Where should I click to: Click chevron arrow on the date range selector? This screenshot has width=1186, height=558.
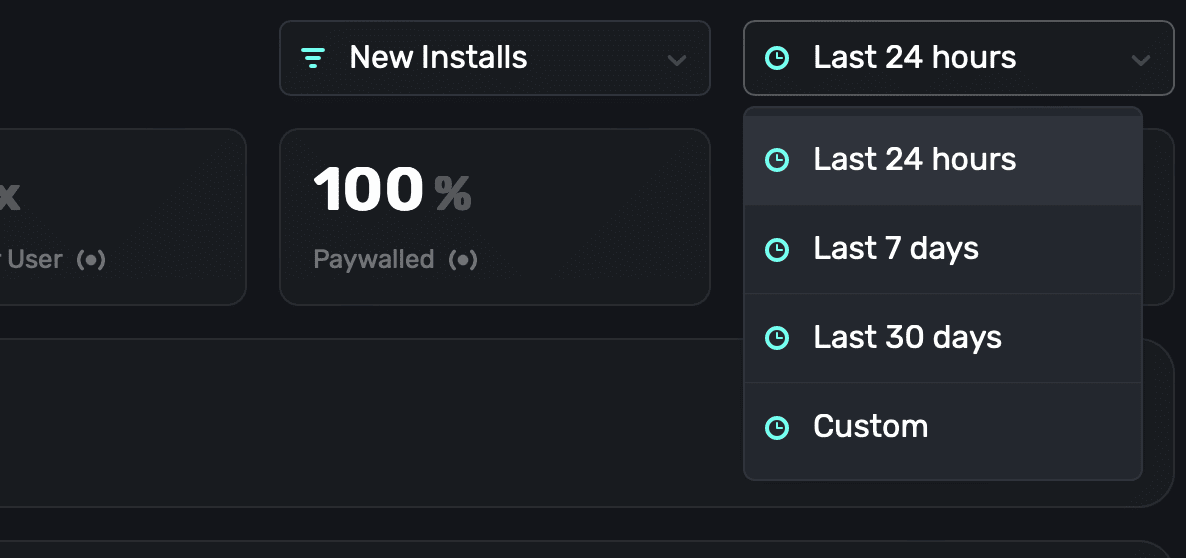[1141, 60]
